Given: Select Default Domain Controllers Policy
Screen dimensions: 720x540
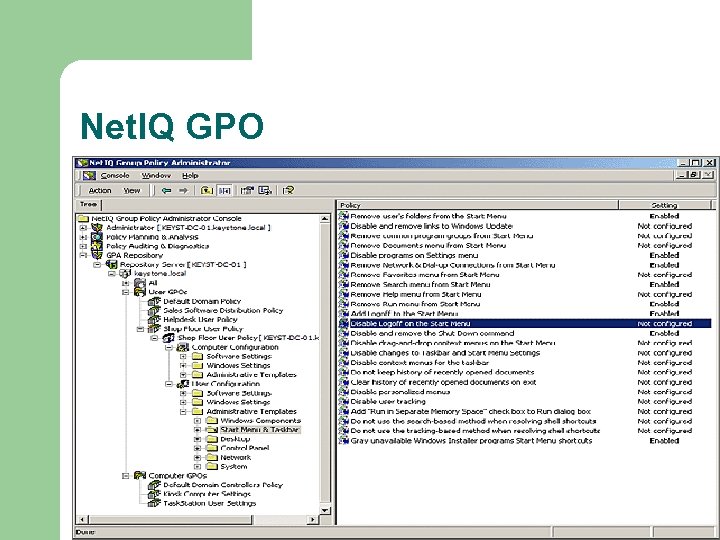Looking at the screenshot, I should click(223, 485).
